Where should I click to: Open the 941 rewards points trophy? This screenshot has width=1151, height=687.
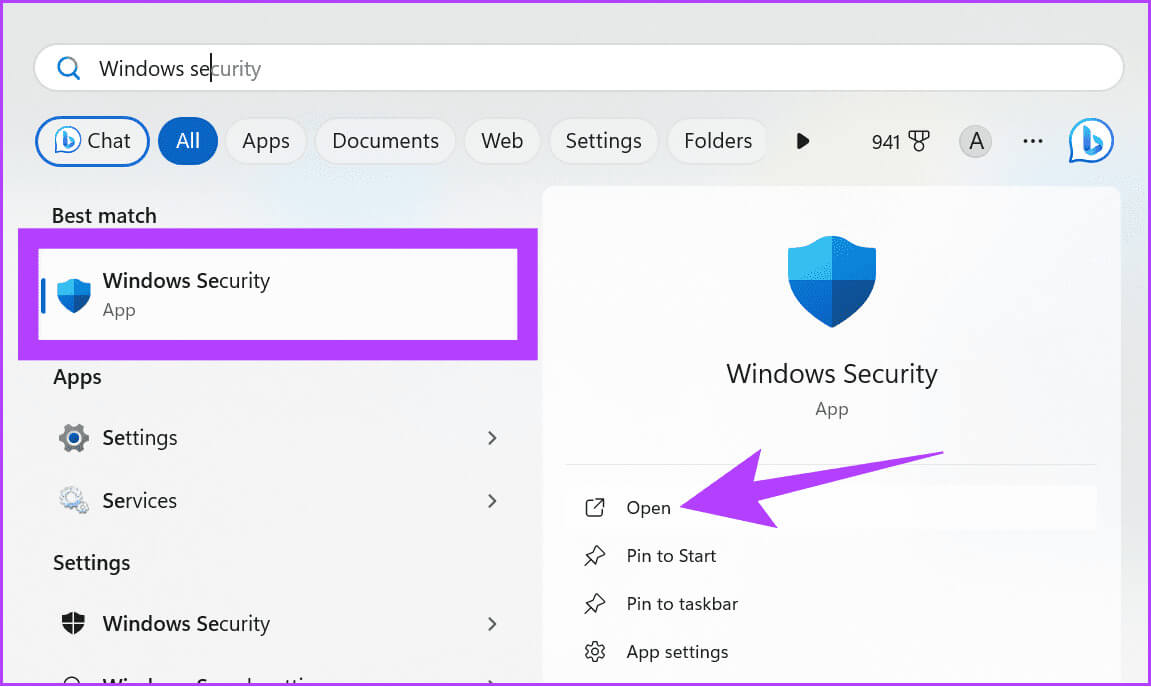click(900, 141)
